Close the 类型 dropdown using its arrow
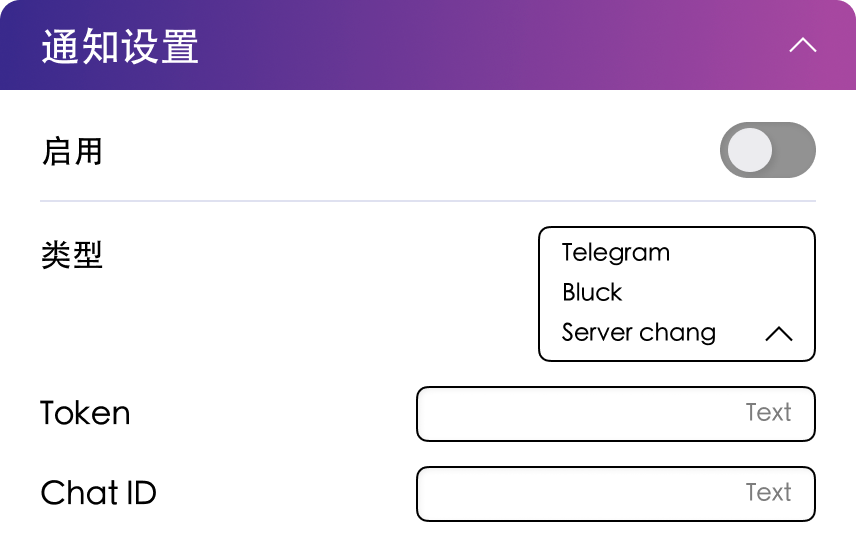This screenshot has height=554, width=856. tap(778, 334)
